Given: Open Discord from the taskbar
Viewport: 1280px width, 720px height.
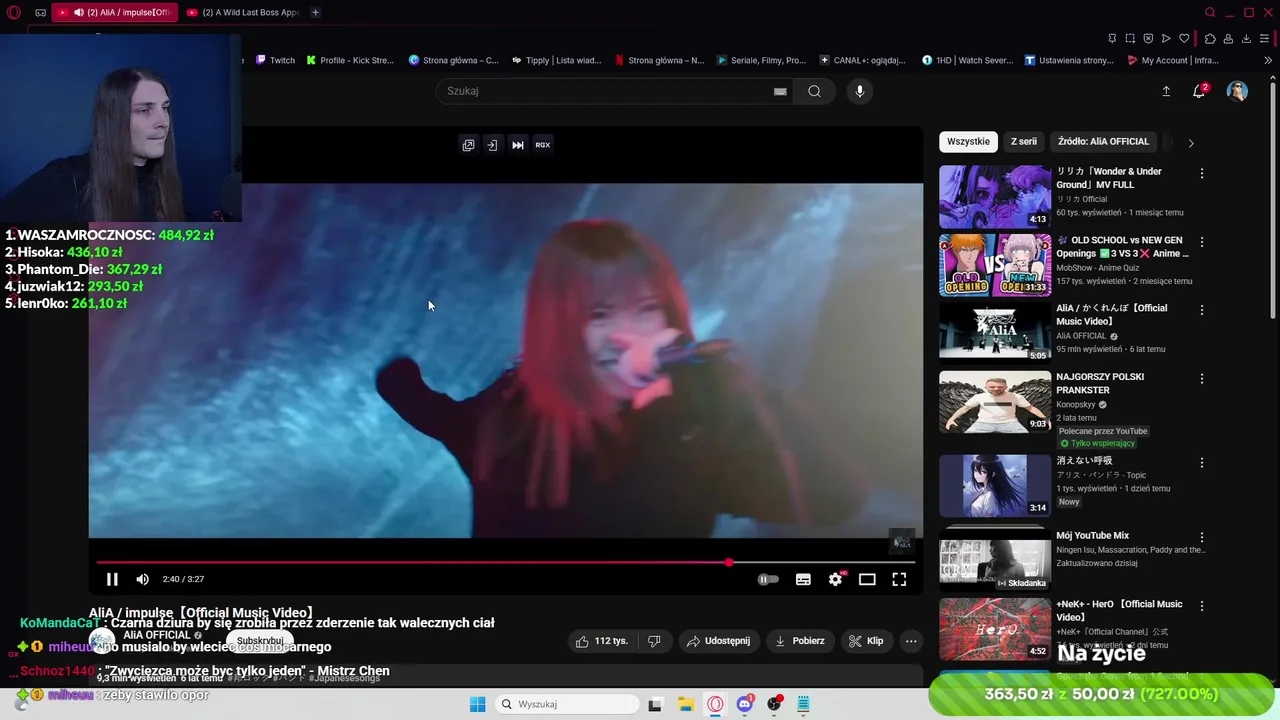Looking at the screenshot, I should tap(745, 704).
